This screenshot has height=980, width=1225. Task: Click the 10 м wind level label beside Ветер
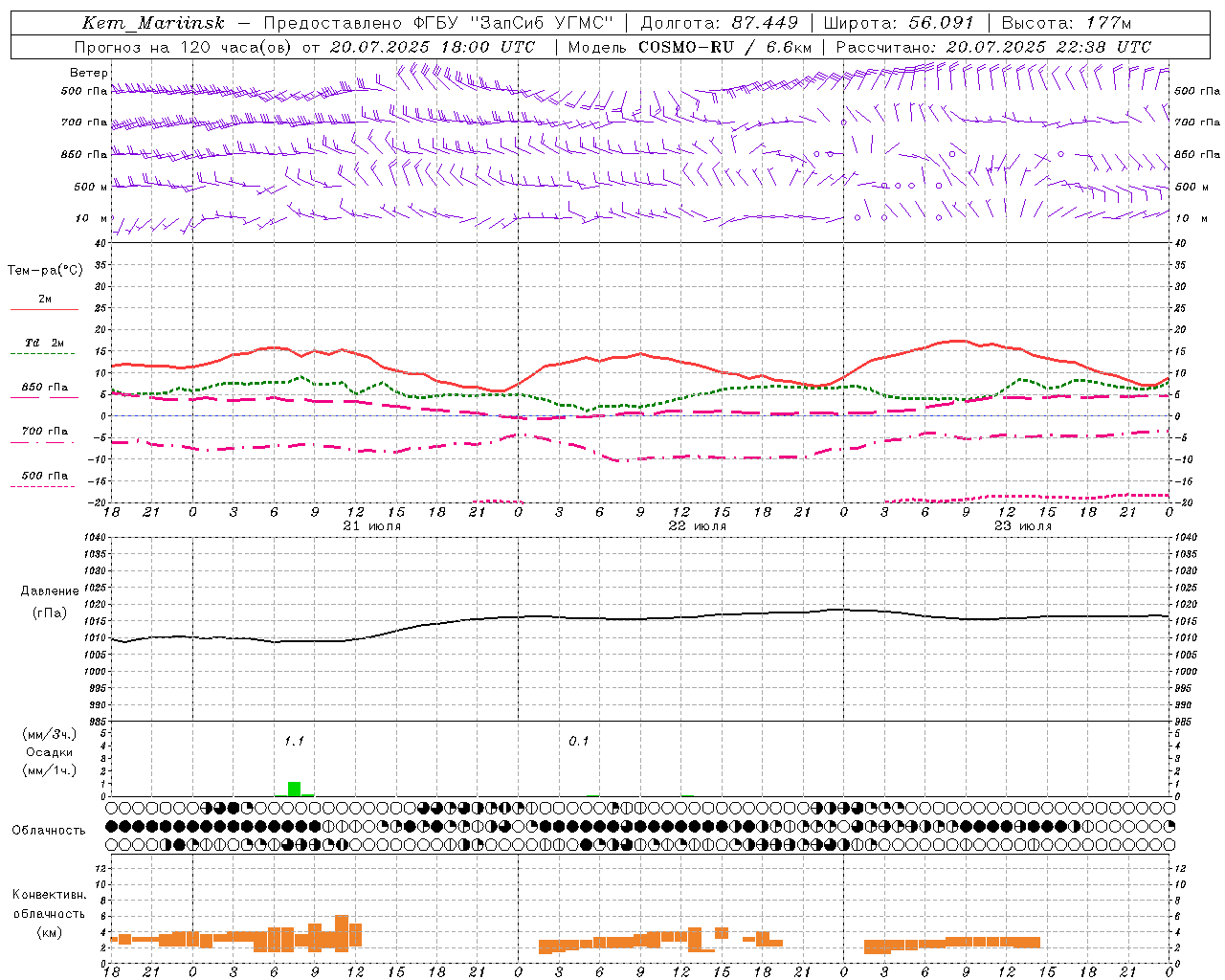pyautogui.click(x=92, y=219)
